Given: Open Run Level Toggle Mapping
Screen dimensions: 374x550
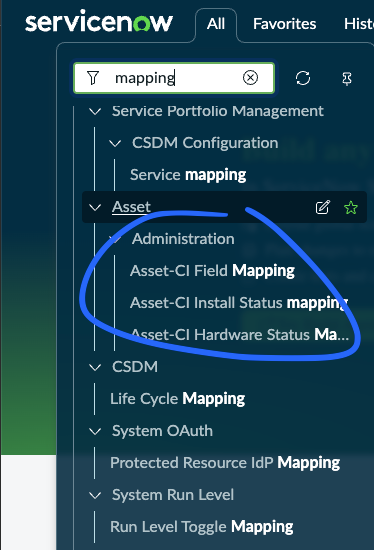Looking at the screenshot, I should (x=202, y=527).
